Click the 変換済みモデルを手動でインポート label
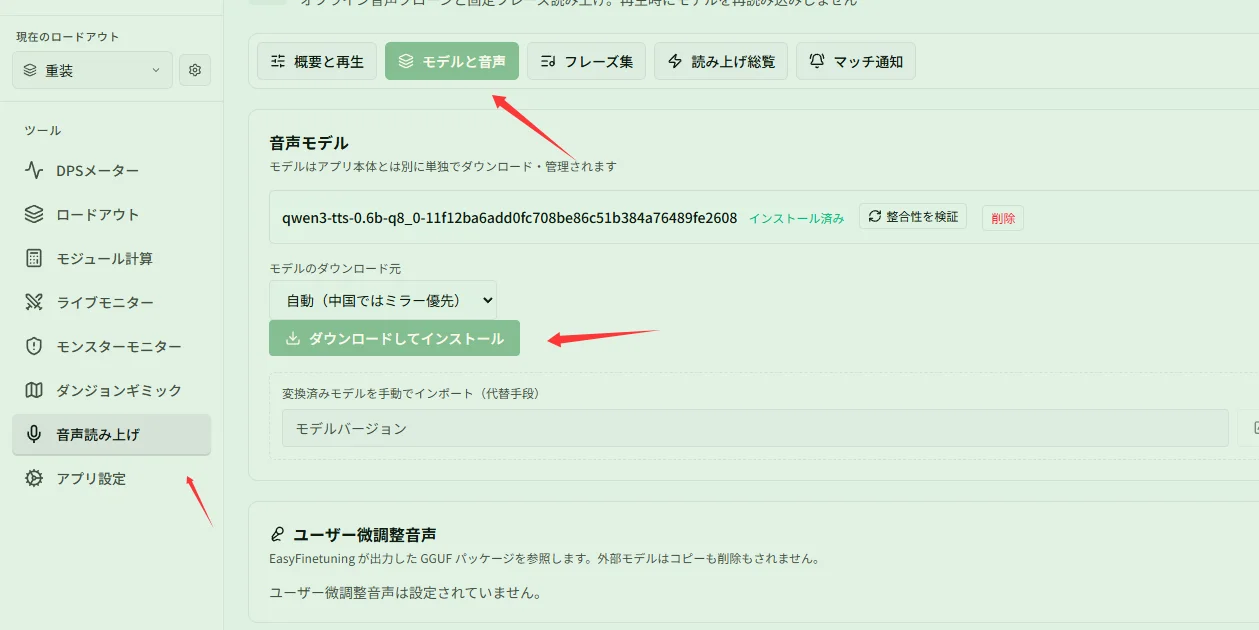Screen dimensions: 1259x630 pos(411,393)
